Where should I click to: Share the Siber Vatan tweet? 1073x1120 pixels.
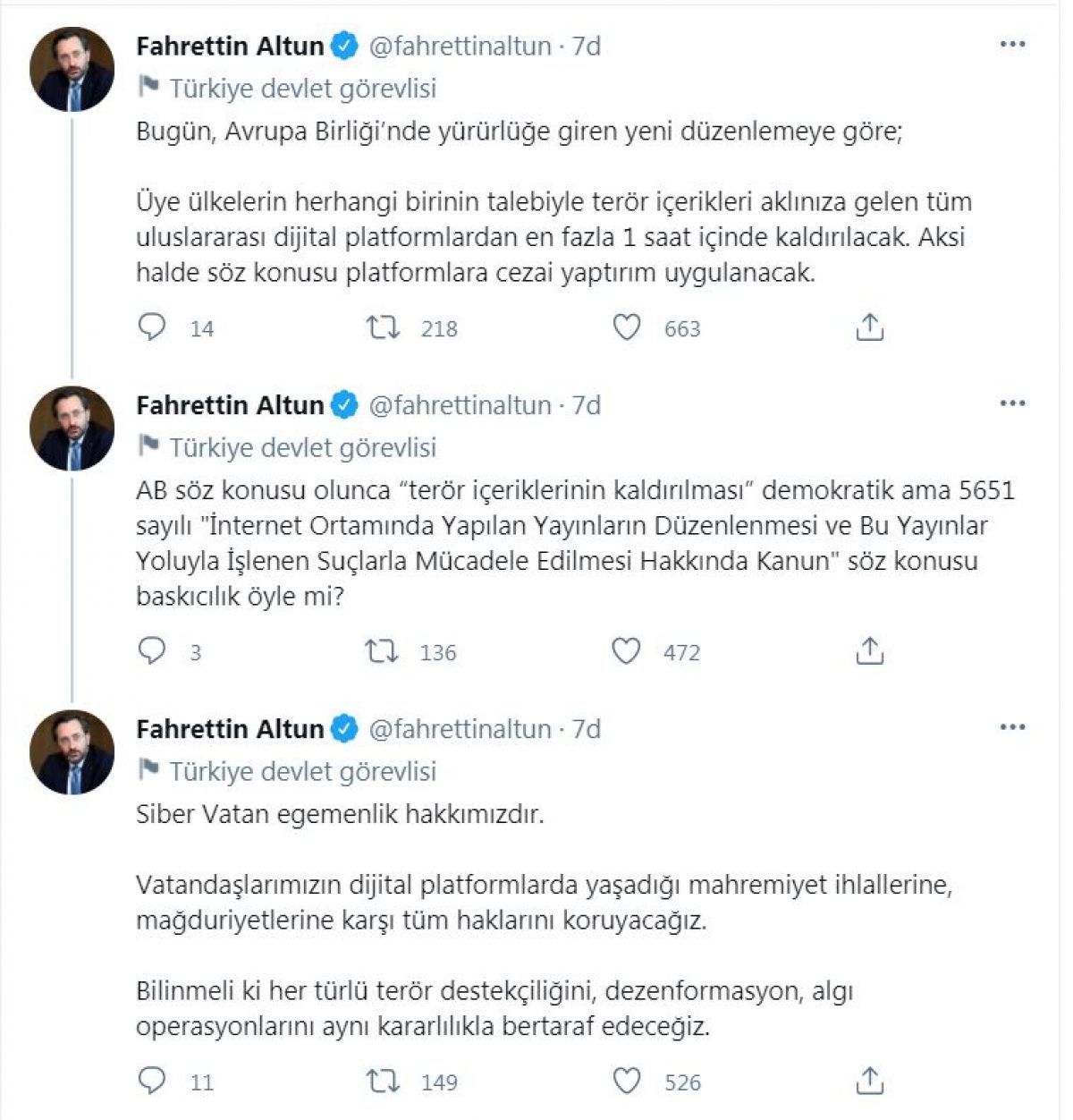tap(869, 1082)
